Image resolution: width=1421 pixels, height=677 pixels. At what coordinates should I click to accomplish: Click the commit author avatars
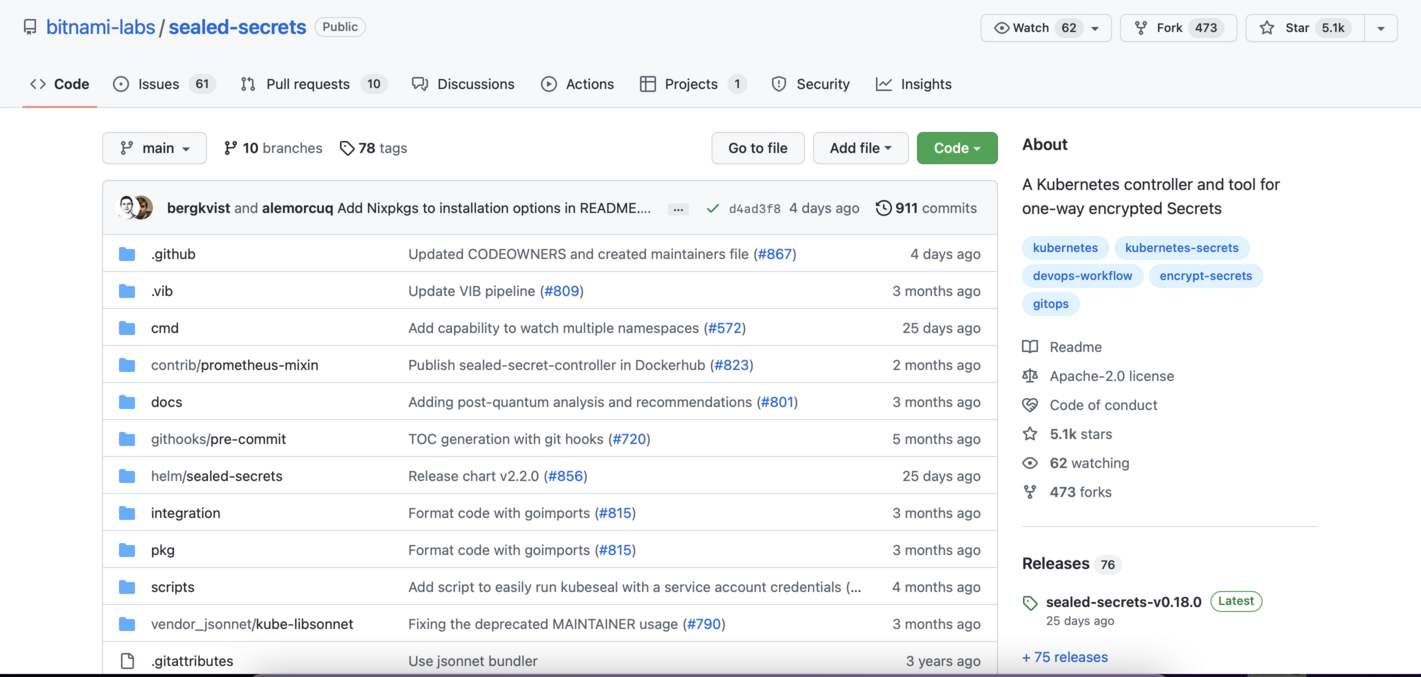pyautogui.click(x=135, y=208)
